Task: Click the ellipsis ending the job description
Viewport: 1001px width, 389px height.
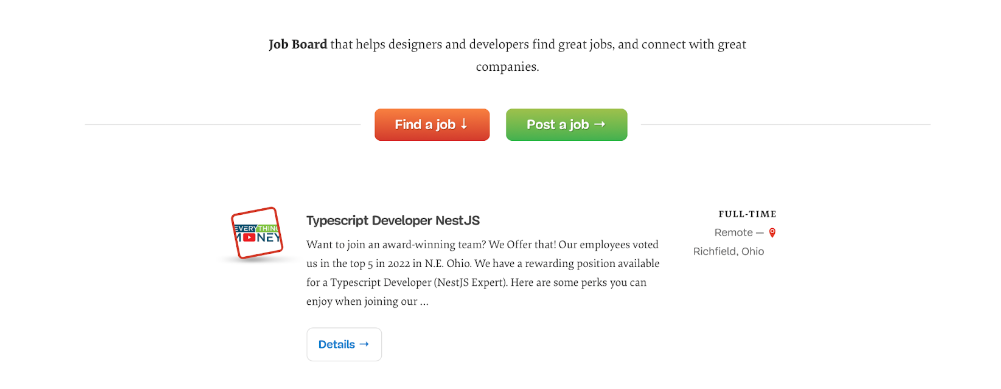Action: pos(424,303)
